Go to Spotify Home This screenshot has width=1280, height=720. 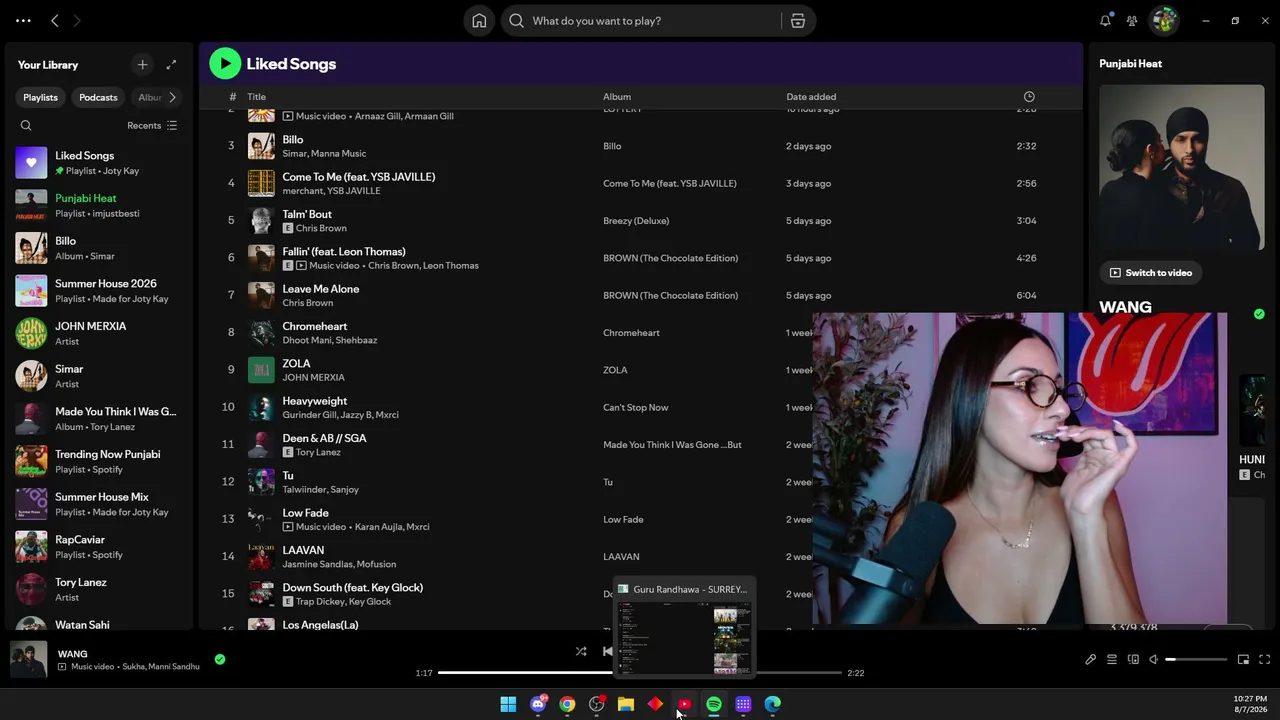(479, 21)
